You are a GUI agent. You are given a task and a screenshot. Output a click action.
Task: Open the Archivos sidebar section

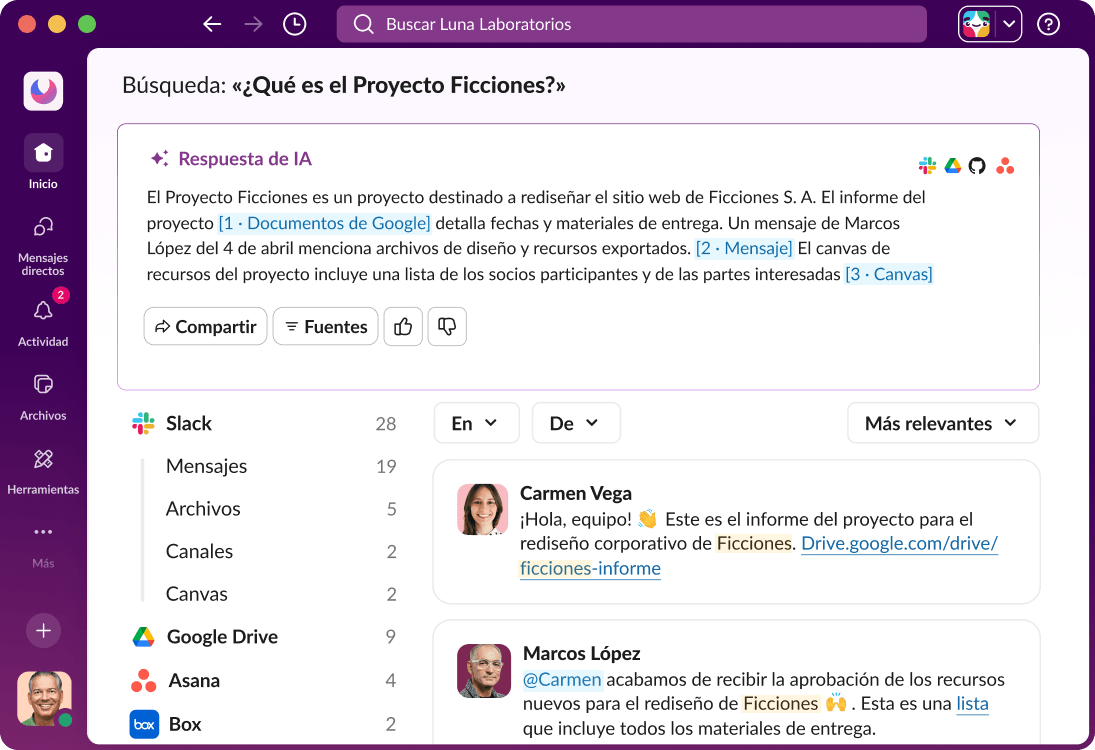tap(42, 398)
